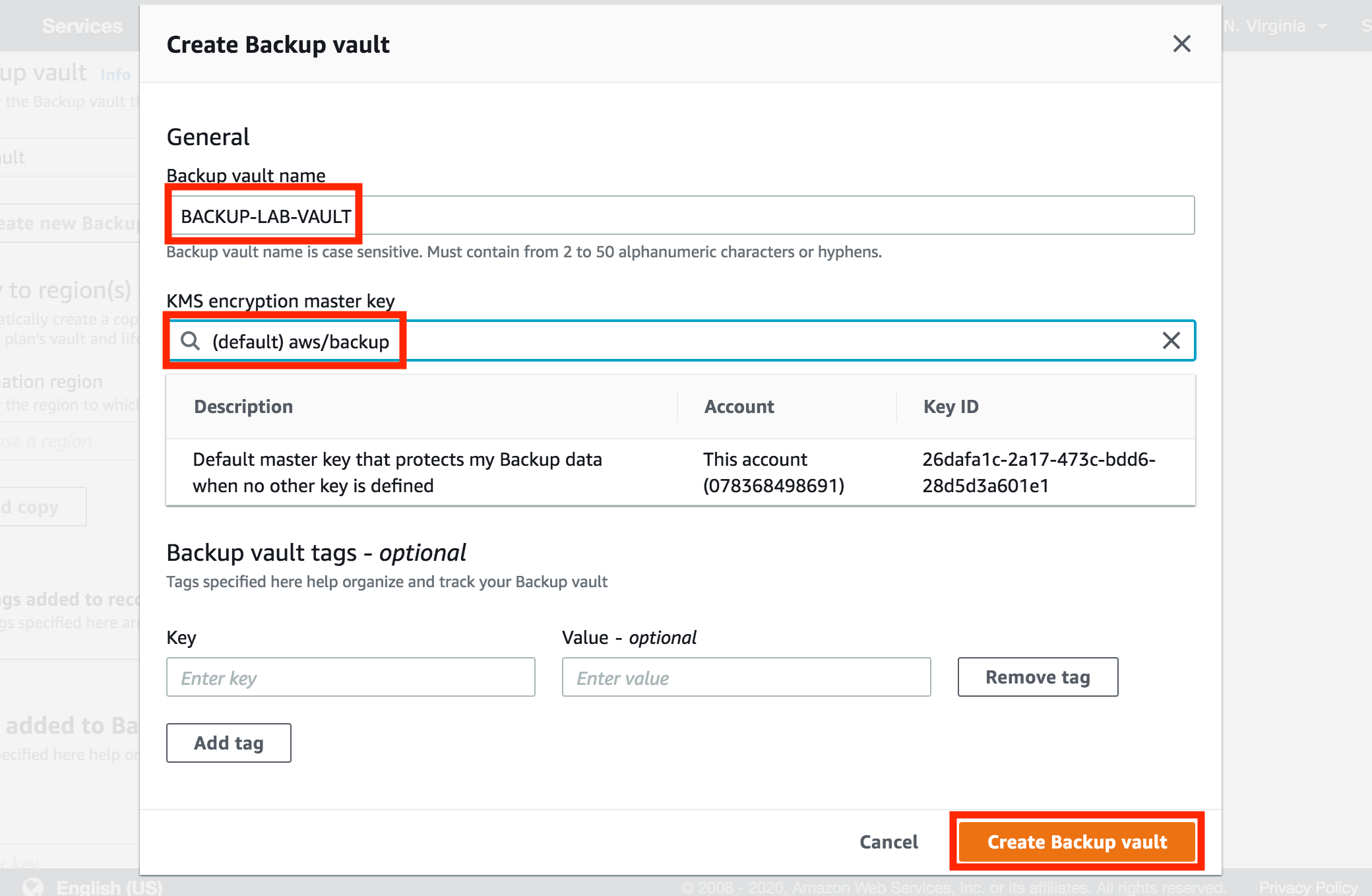1372x896 pixels.
Task: Clear the KMS encryption key selection
Action: coord(1173,340)
